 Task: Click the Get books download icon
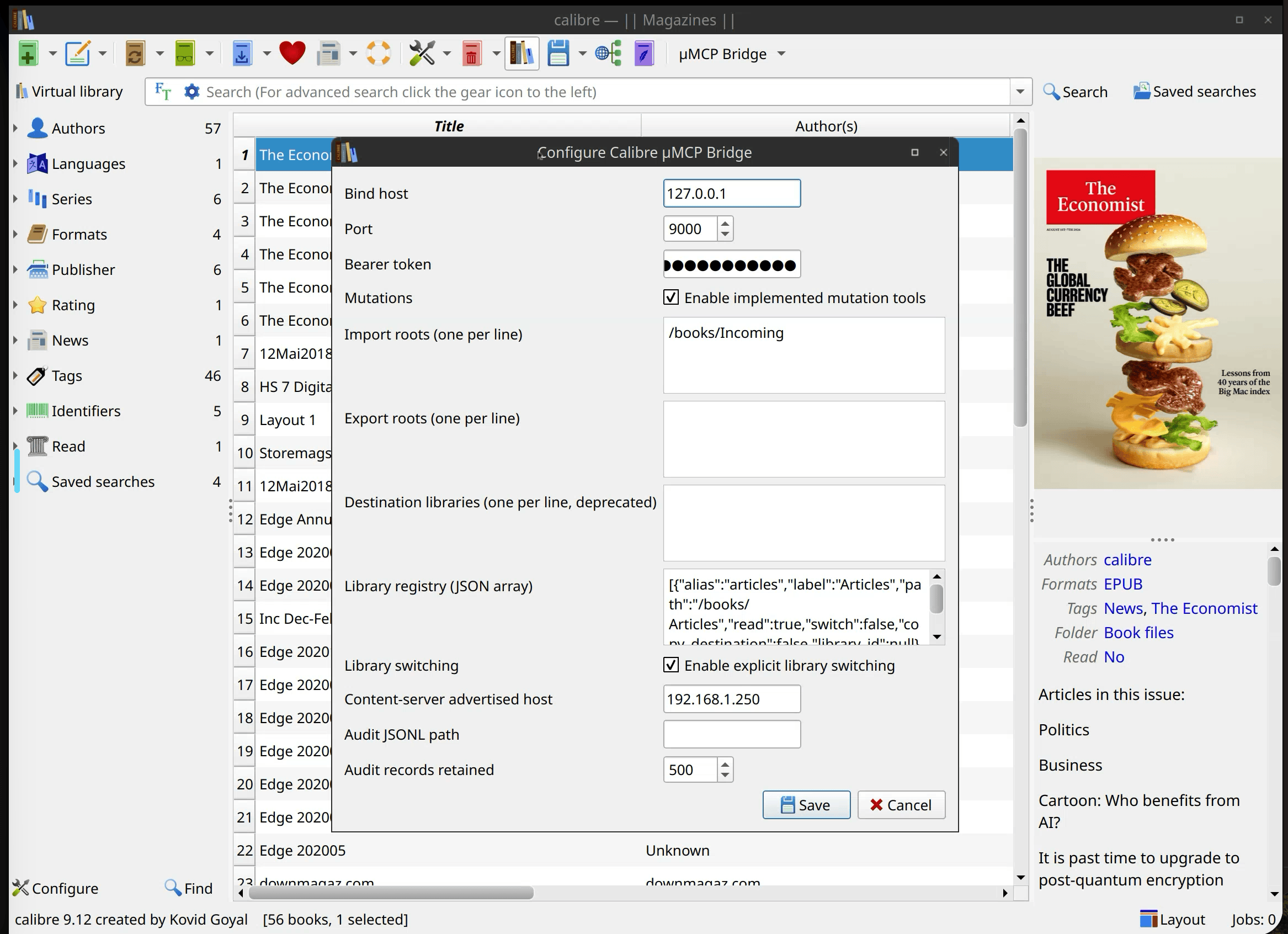[x=242, y=54]
